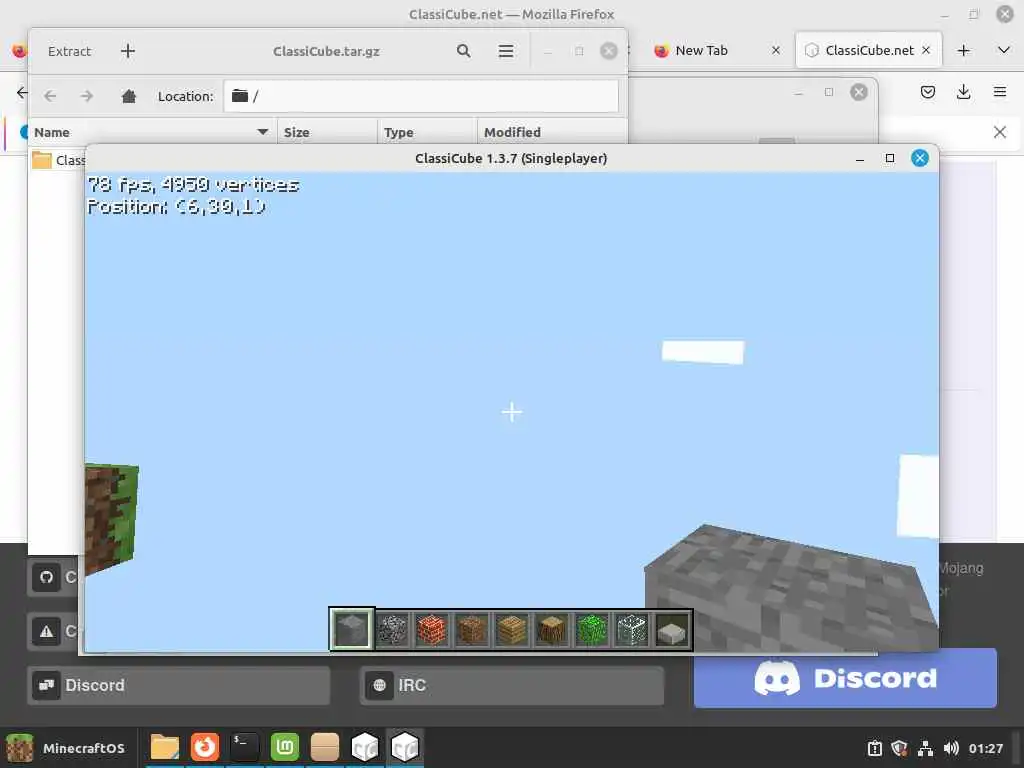Open the Discord link button on the webpage
This screenshot has height=768, width=1024.
[x=179, y=685]
